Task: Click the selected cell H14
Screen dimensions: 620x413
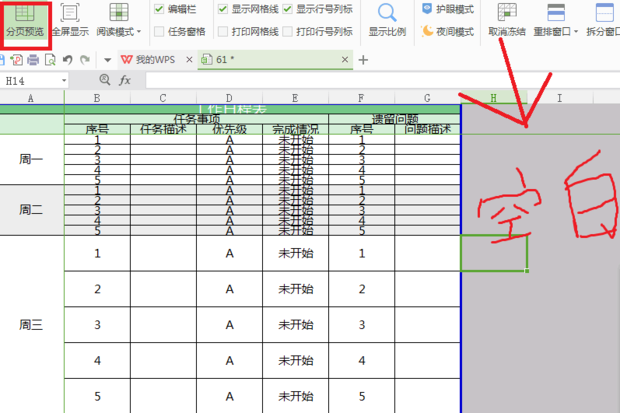Action: tap(494, 253)
